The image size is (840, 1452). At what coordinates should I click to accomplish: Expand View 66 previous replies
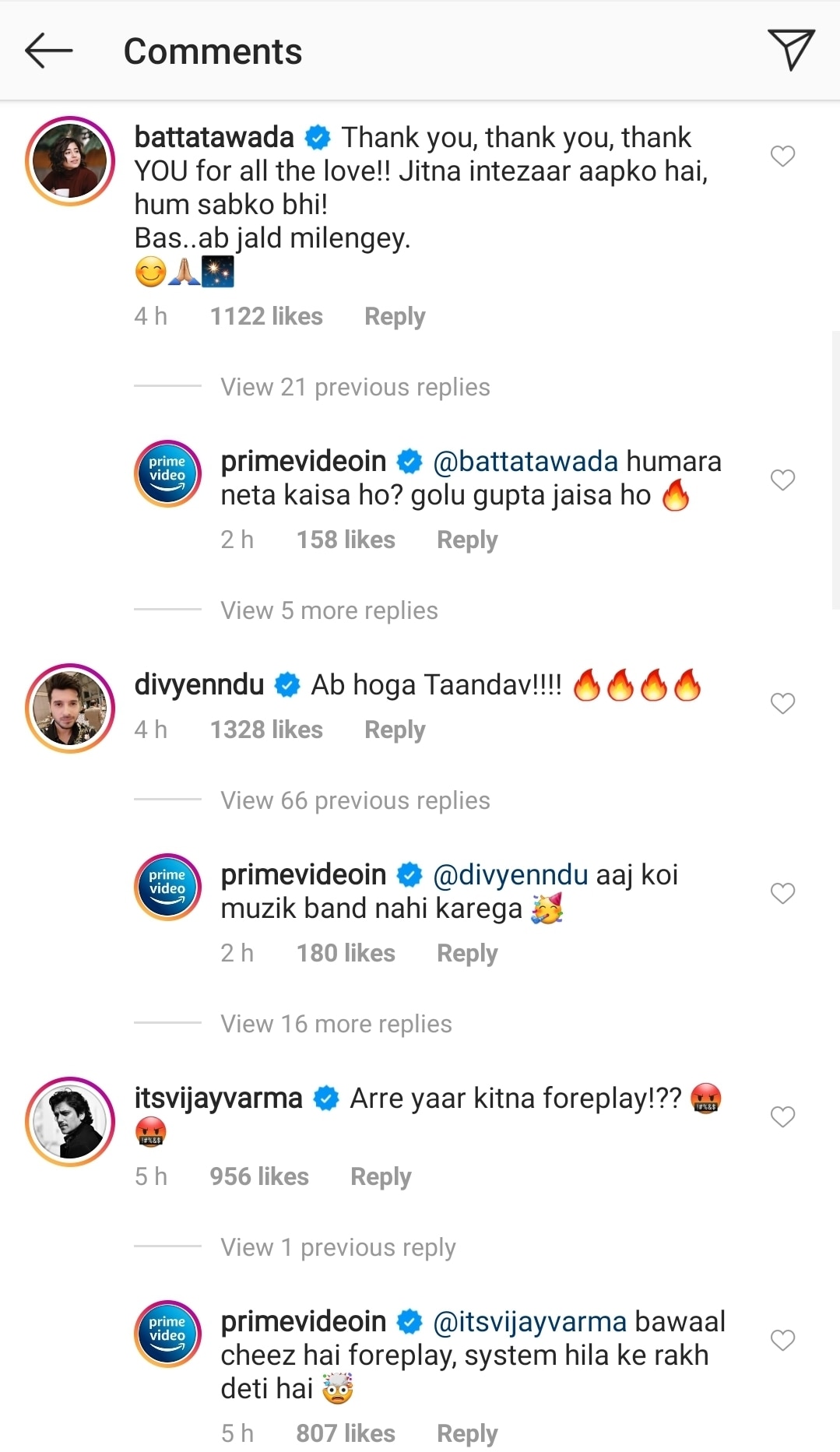pos(355,800)
